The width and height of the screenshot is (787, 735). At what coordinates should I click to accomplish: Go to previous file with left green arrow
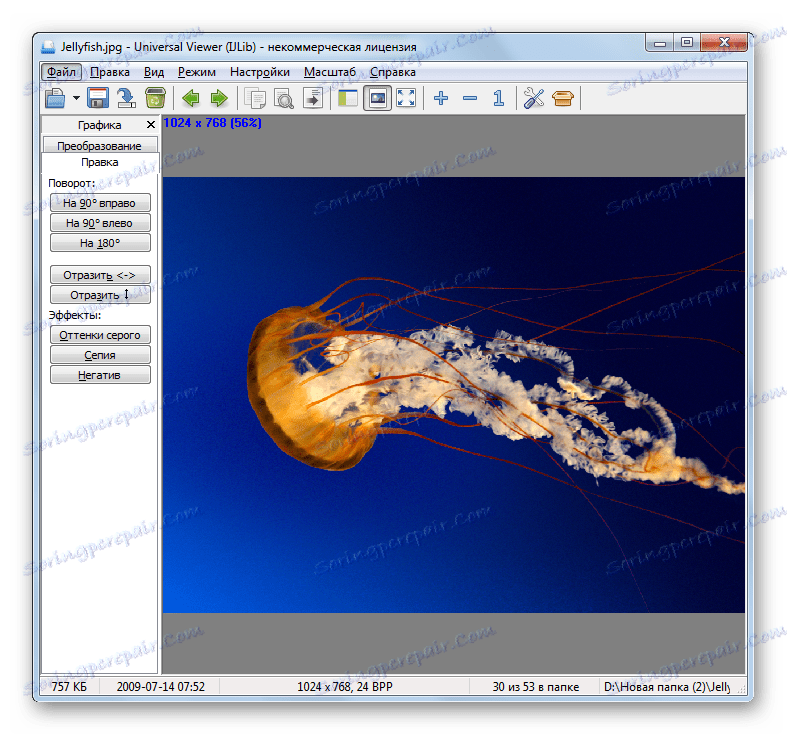coord(191,98)
